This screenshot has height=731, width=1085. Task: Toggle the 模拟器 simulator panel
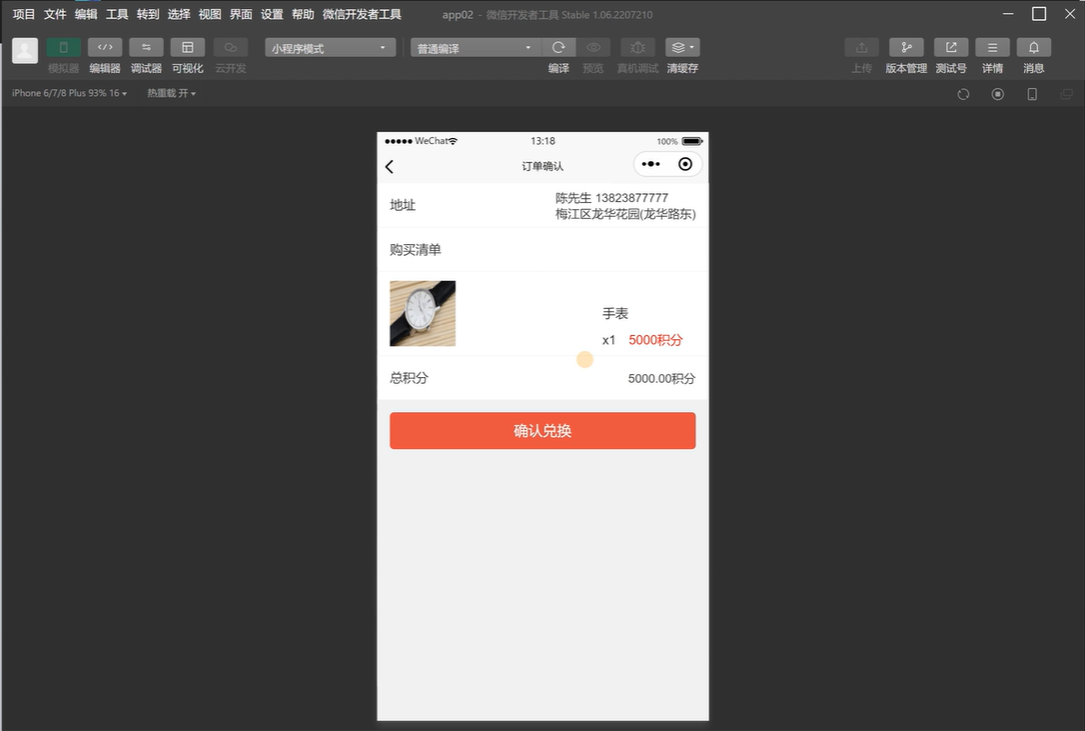64,48
